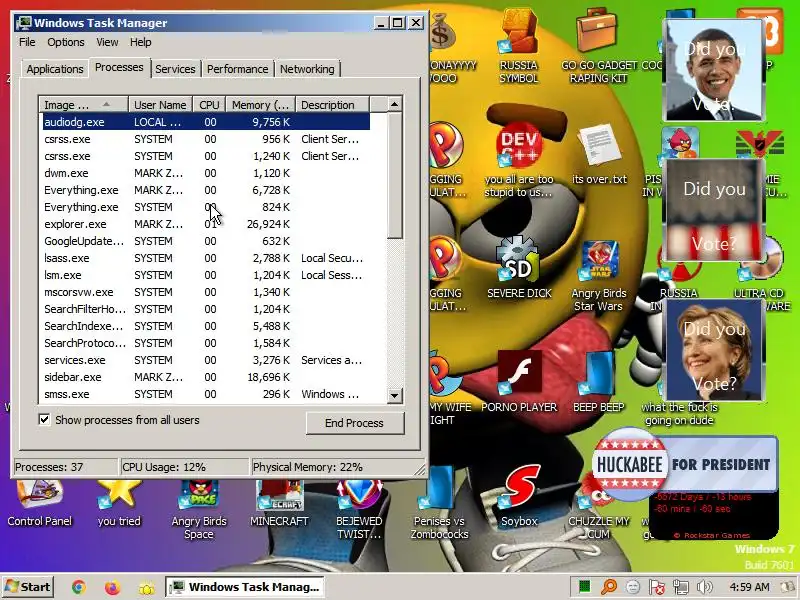The width and height of the screenshot is (800, 600).
Task: Select the money bag desktop icon
Action: [442, 33]
